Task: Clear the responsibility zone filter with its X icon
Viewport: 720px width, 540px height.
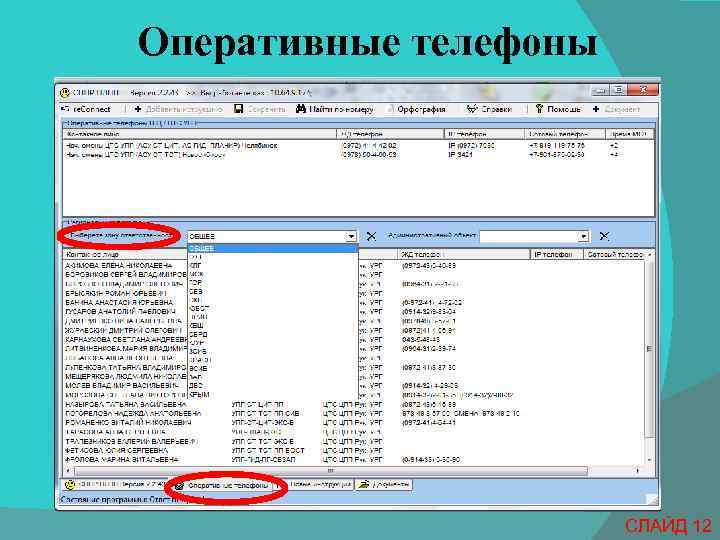Action: tap(371, 236)
